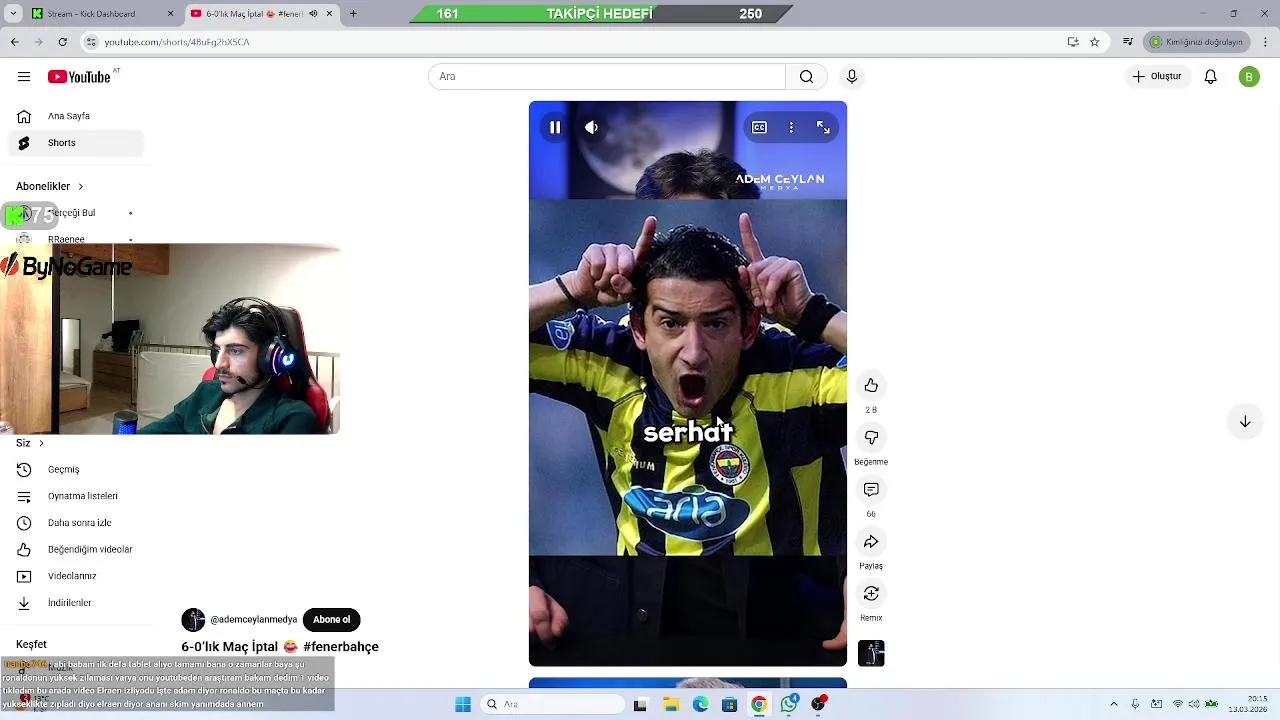Image resolution: width=1280 pixels, height=720 pixels.
Task: Reload the current page
Action: 62,42
